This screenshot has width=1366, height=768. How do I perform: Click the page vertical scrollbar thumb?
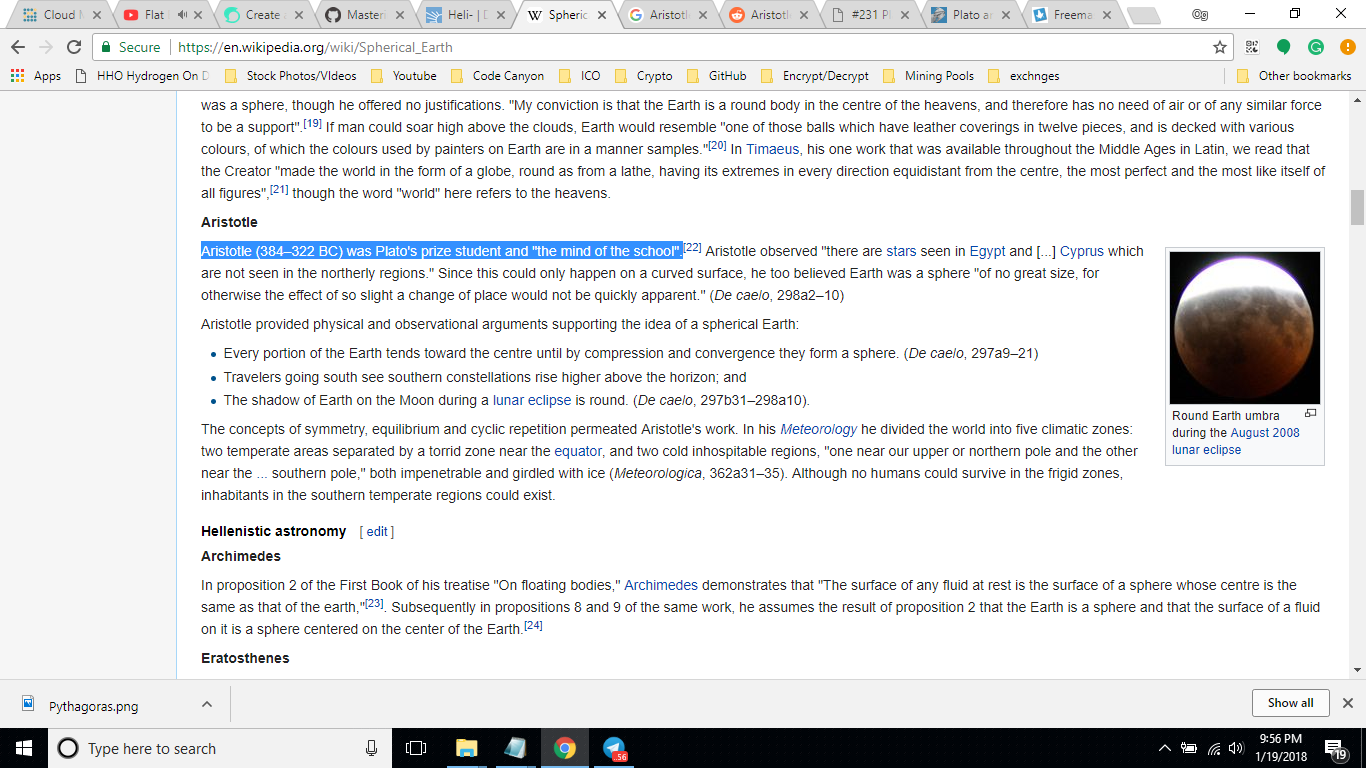tap(1357, 208)
